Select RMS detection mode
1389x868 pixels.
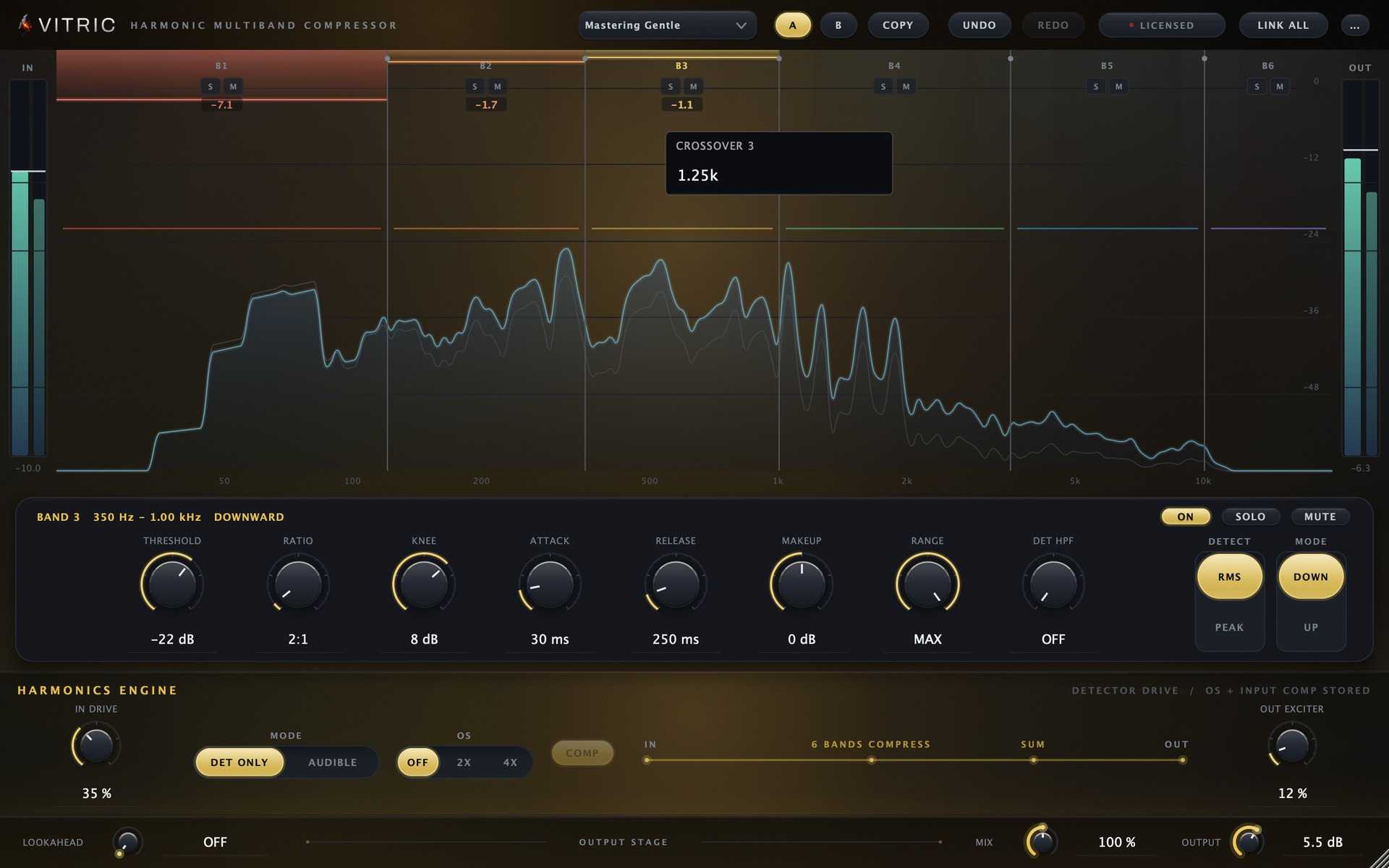click(1229, 576)
